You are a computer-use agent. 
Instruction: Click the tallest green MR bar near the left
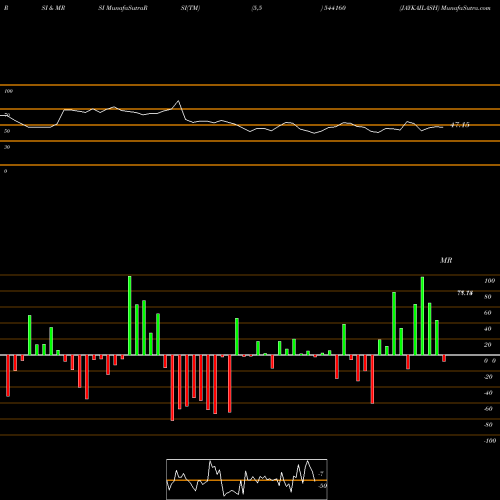pos(130,315)
